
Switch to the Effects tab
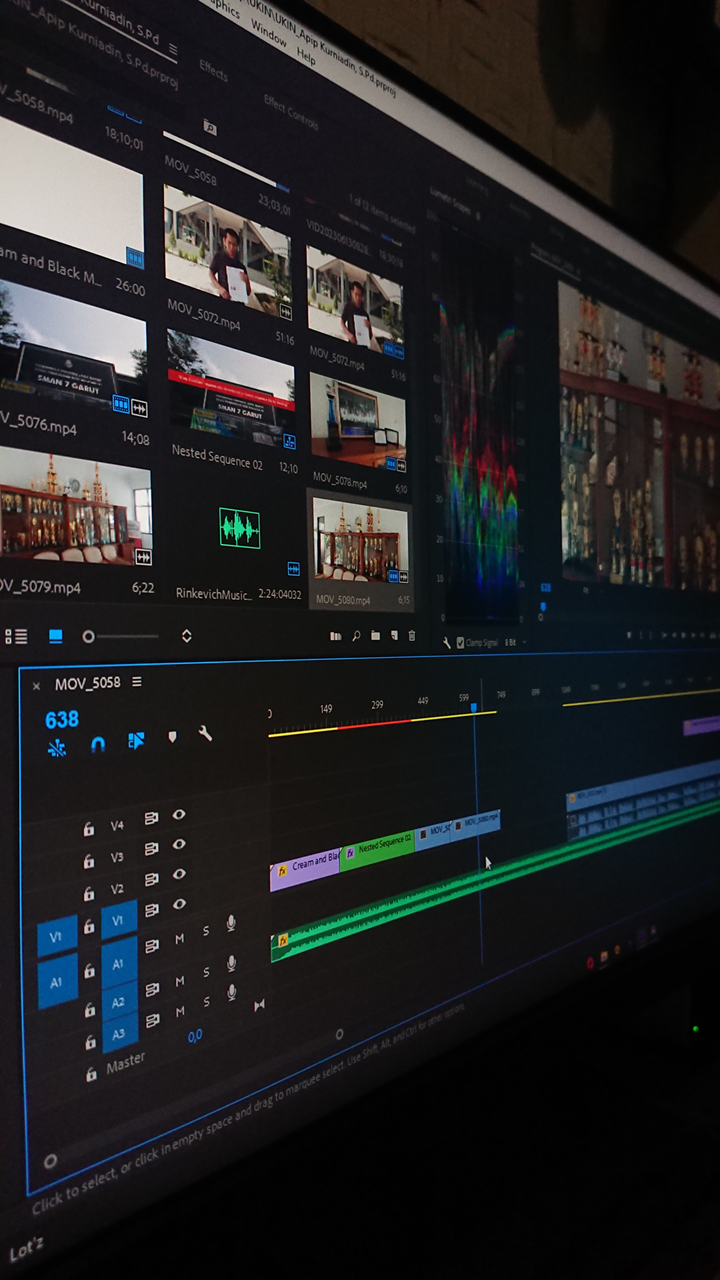click(213, 70)
